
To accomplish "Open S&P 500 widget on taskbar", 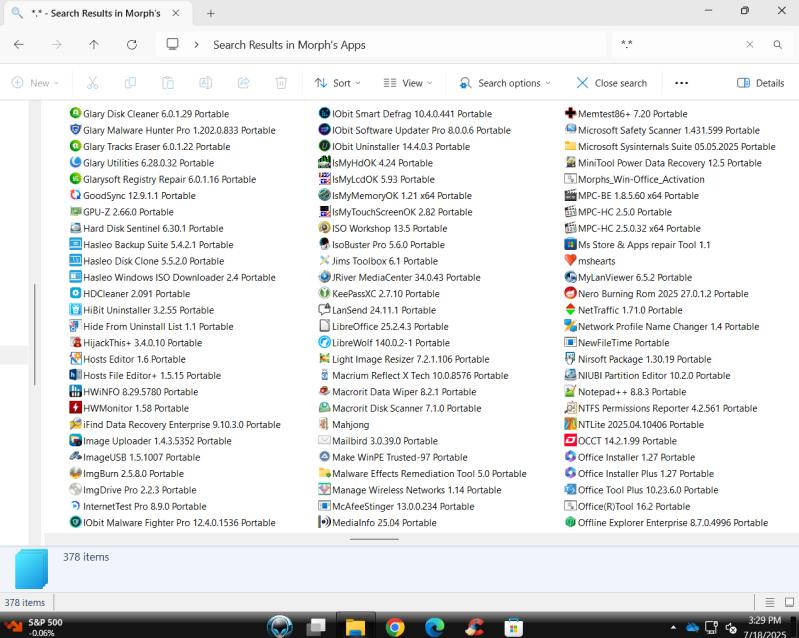I will point(33,627).
